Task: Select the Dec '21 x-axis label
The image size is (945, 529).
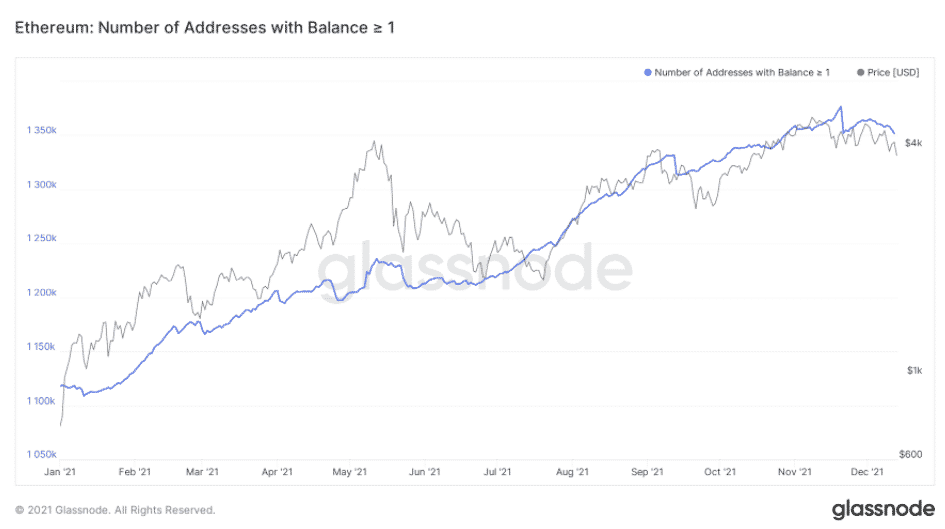Action: point(866,471)
